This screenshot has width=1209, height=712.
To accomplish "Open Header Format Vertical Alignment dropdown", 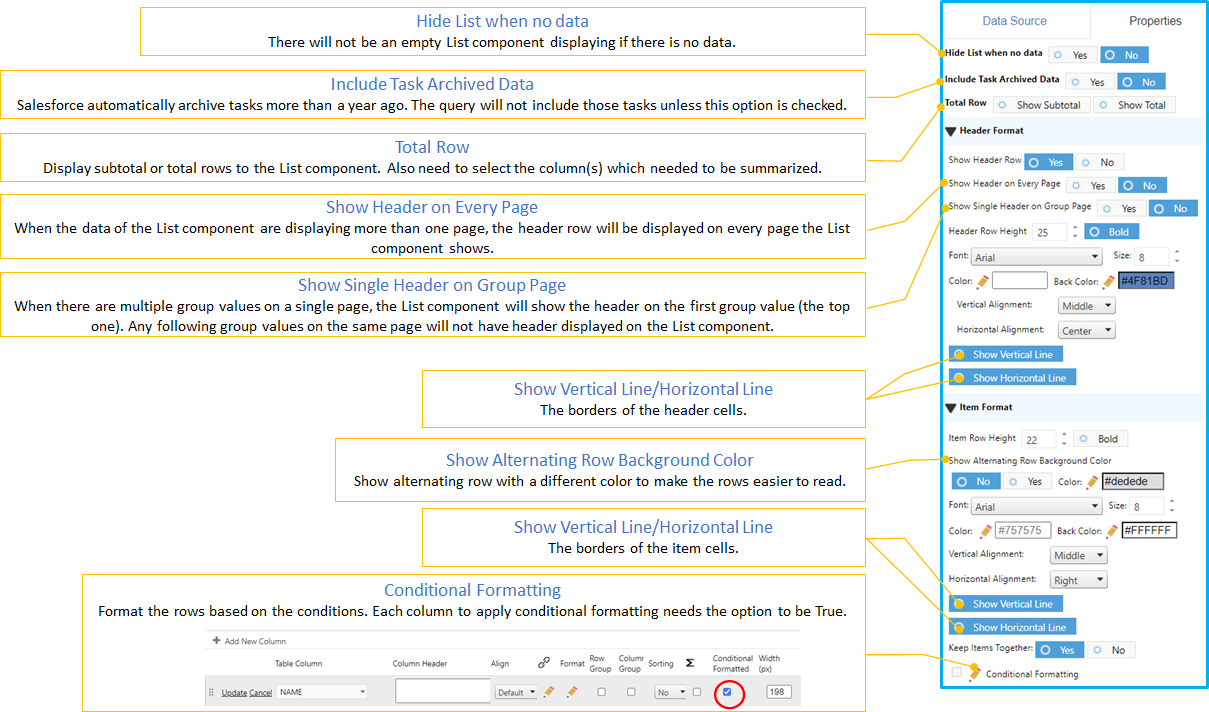I will click(1086, 306).
